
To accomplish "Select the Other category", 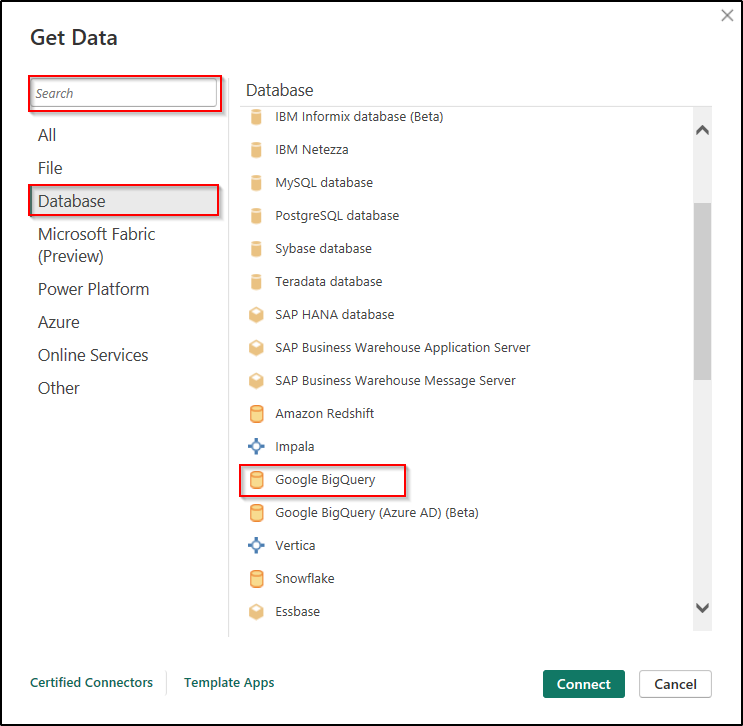I will coord(59,388).
